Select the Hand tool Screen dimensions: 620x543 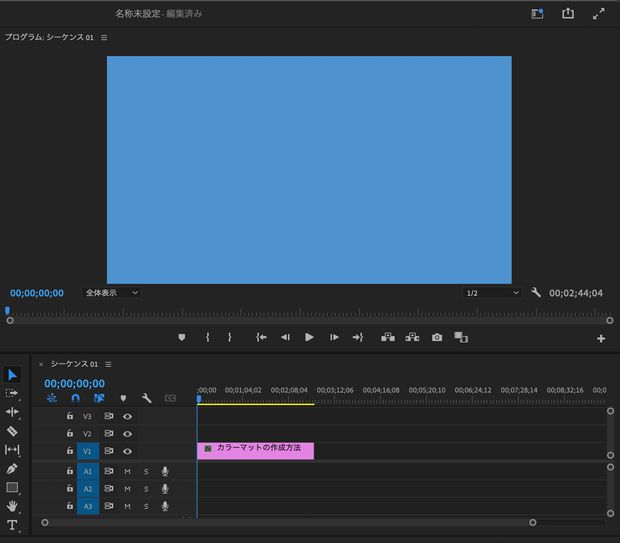pos(12,506)
